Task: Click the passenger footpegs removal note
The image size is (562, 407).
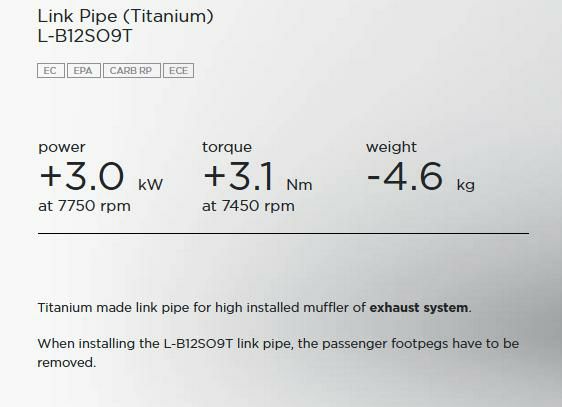Action: [x=278, y=353]
